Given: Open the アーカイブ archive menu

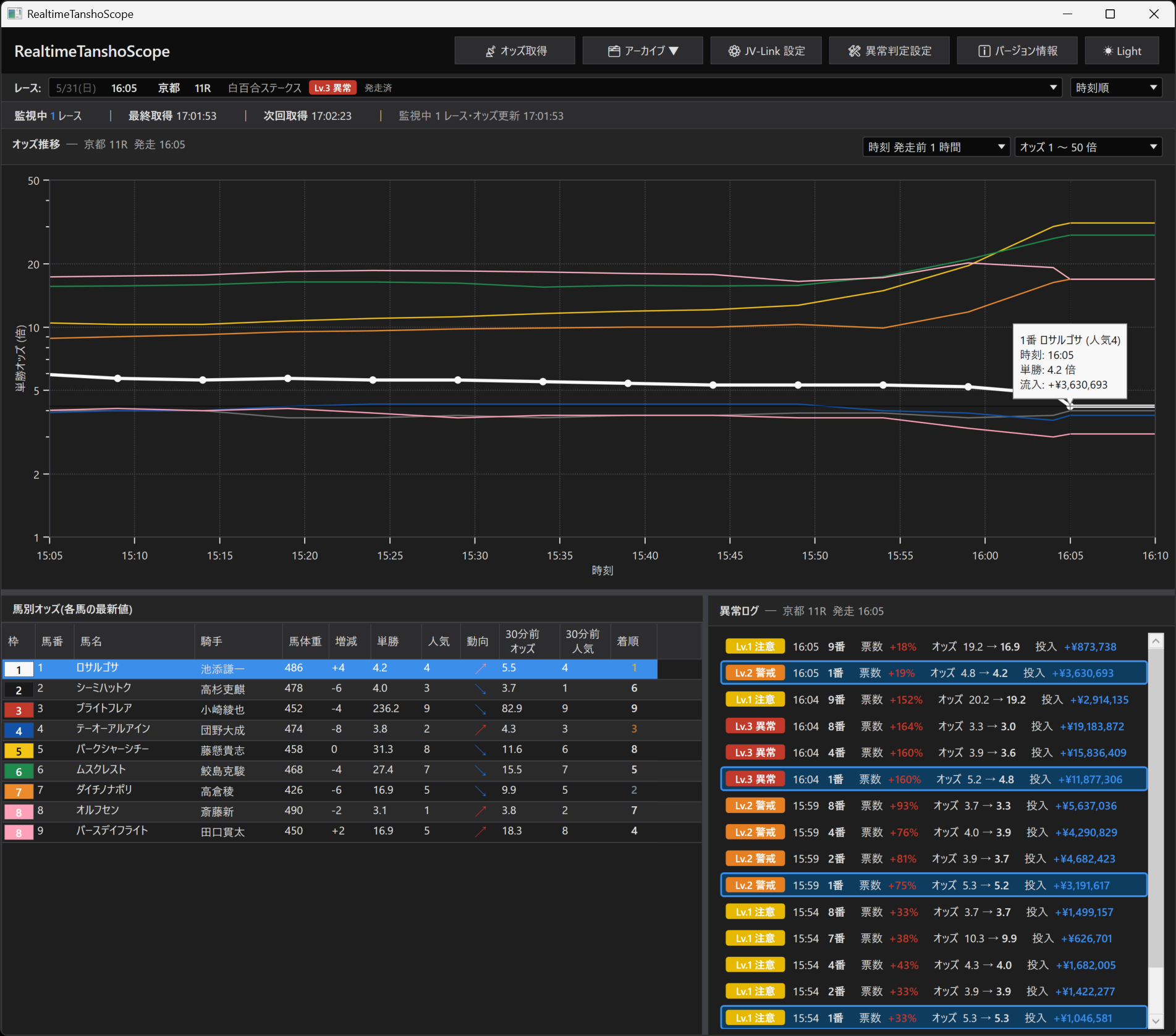Looking at the screenshot, I should (643, 51).
